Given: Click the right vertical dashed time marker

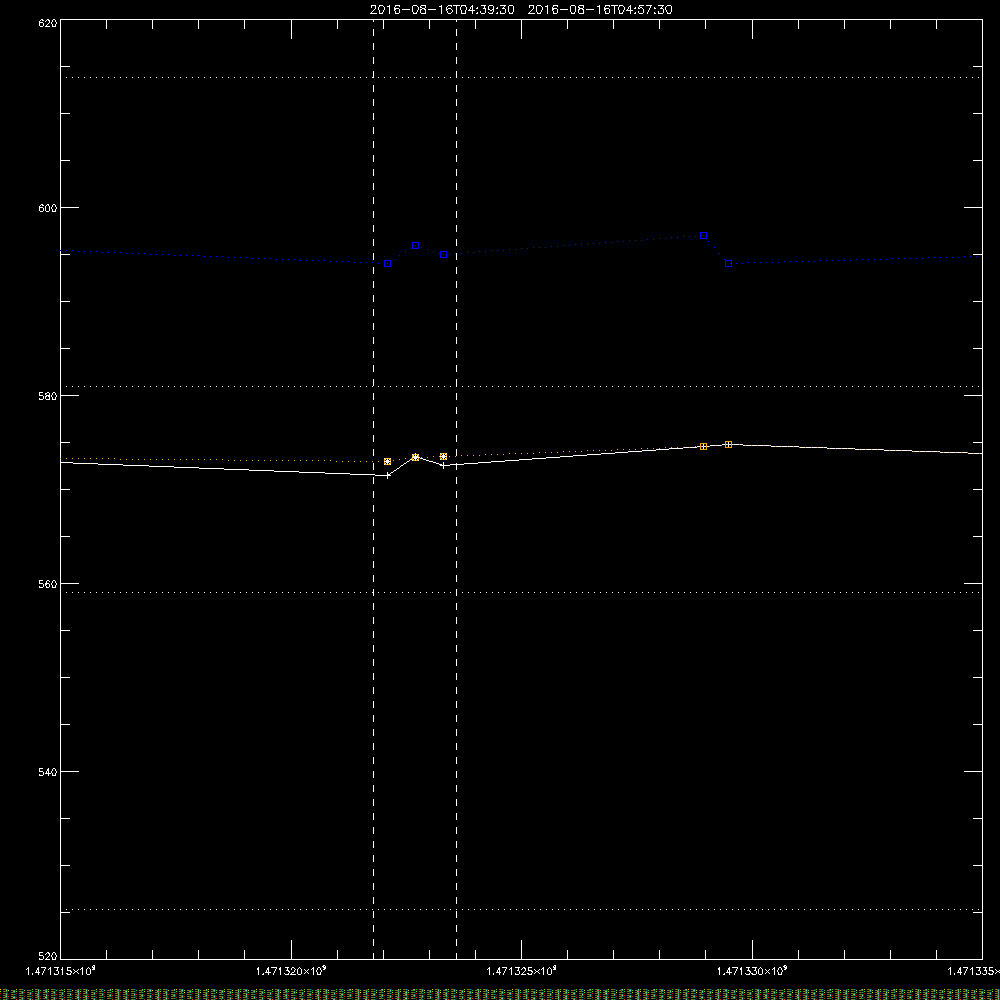Looking at the screenshot, I should point(457,489).
